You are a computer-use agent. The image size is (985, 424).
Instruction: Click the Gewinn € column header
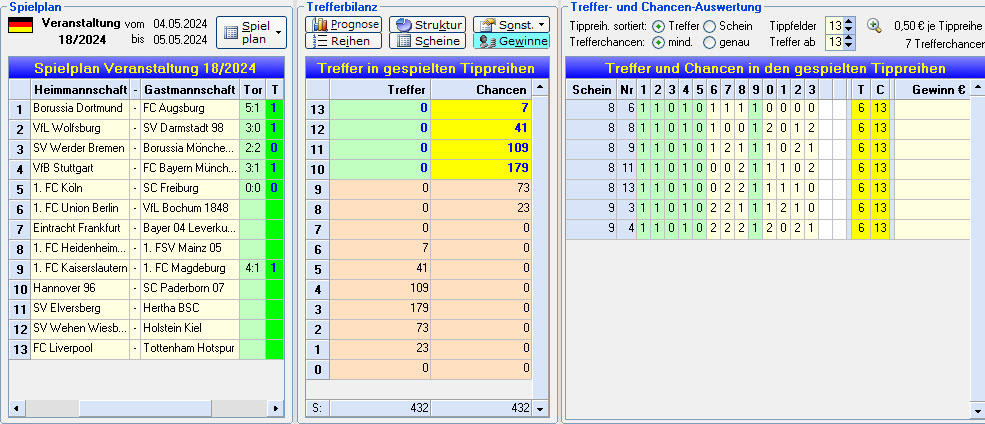click(932, 89)
